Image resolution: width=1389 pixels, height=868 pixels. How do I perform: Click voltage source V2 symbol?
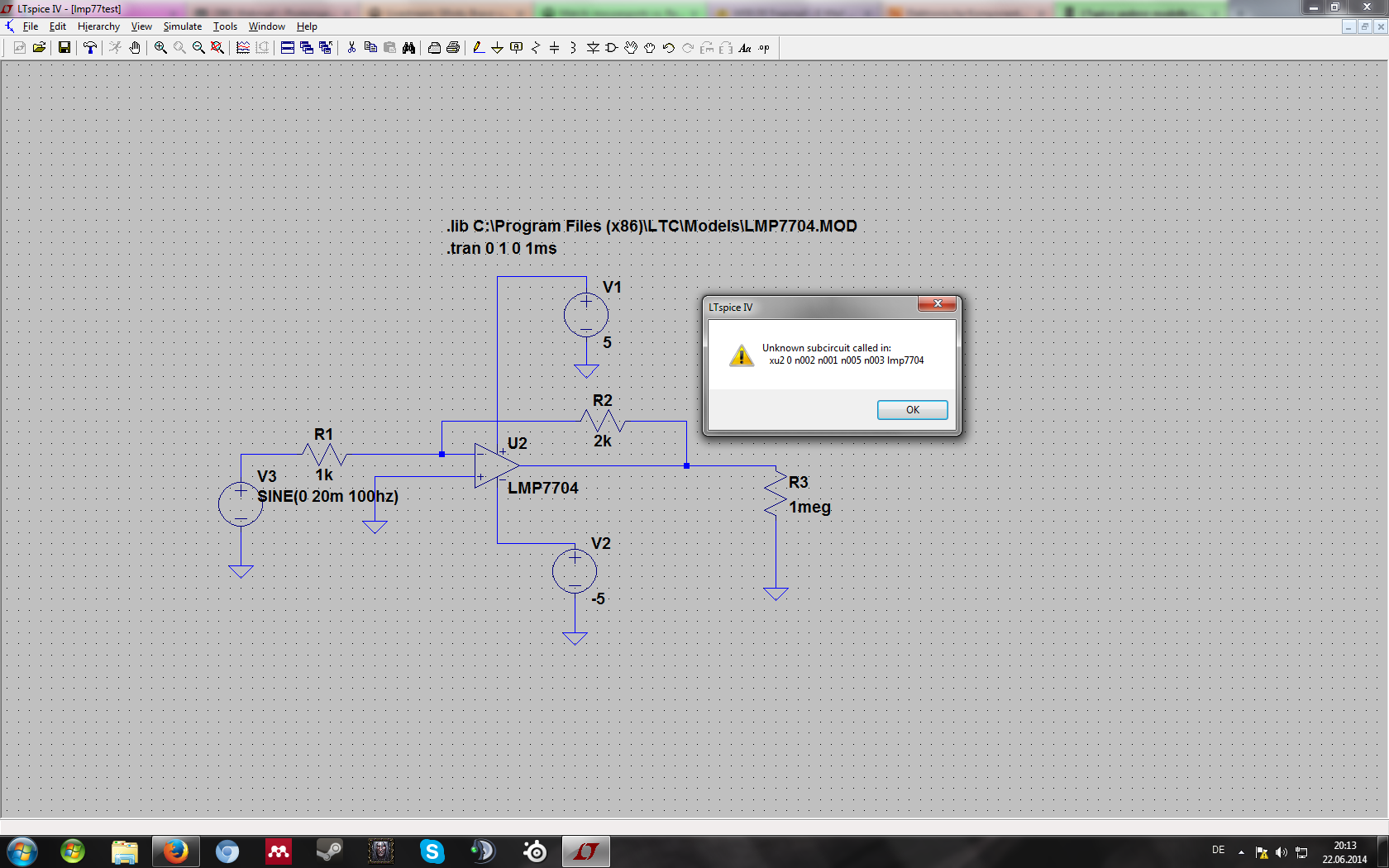click(x=575, y=570)
